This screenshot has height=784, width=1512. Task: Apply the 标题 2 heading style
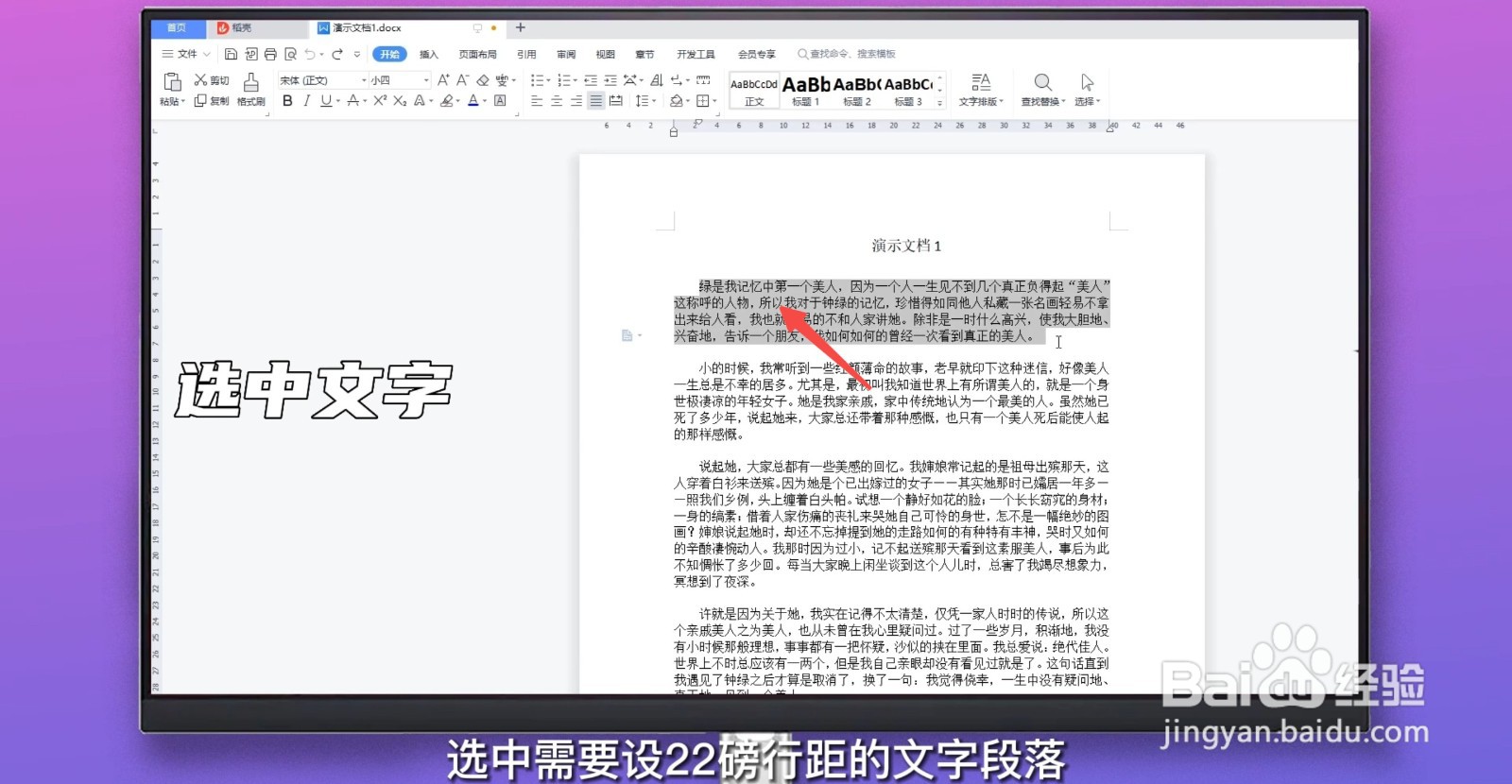[x=857, y=91]
